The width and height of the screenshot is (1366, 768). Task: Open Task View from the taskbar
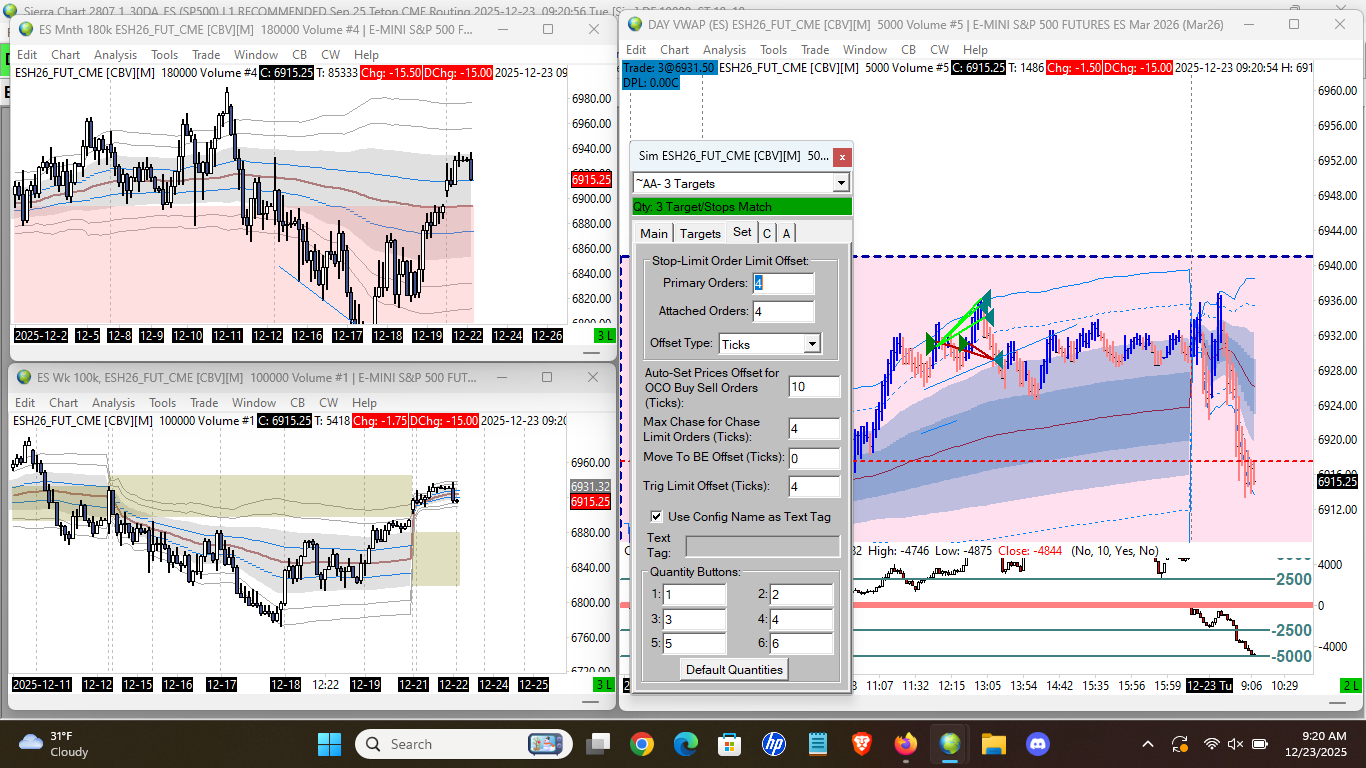point(598,744)
